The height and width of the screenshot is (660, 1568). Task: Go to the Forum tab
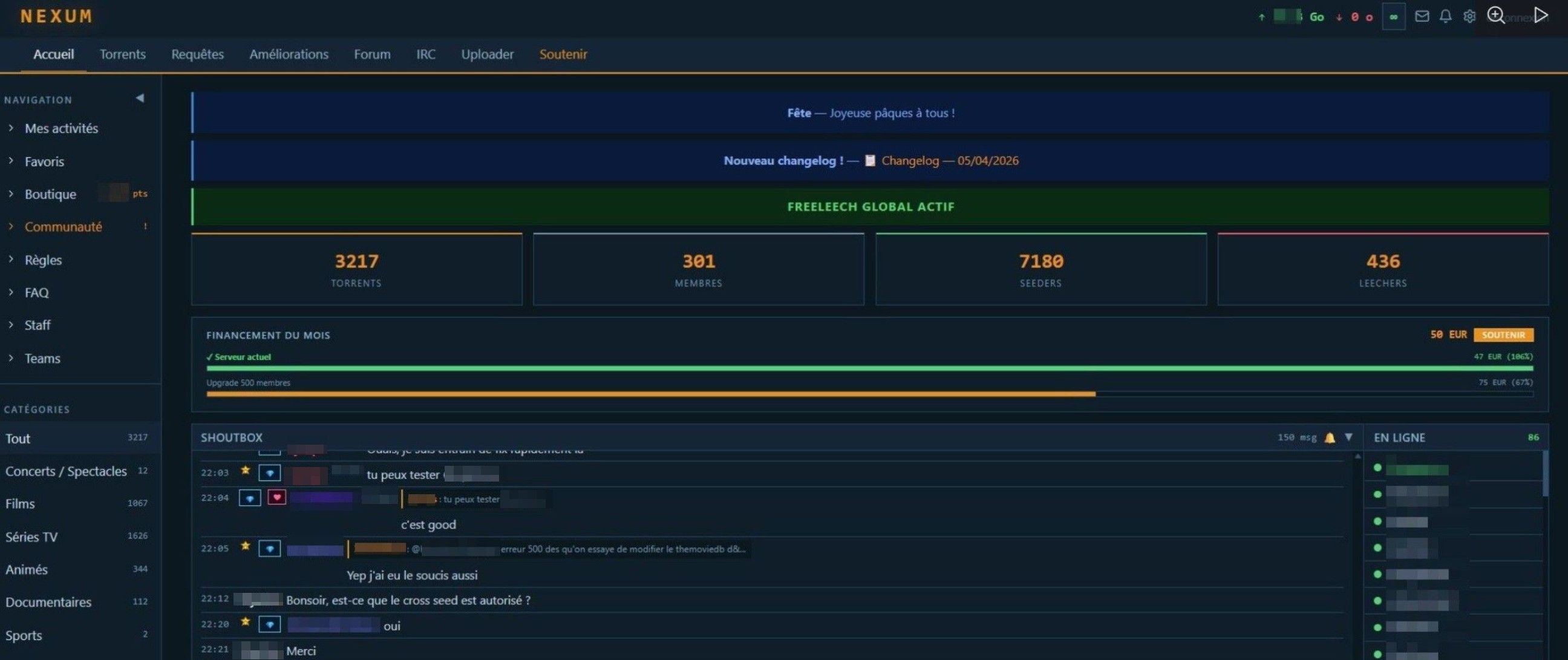372,54
